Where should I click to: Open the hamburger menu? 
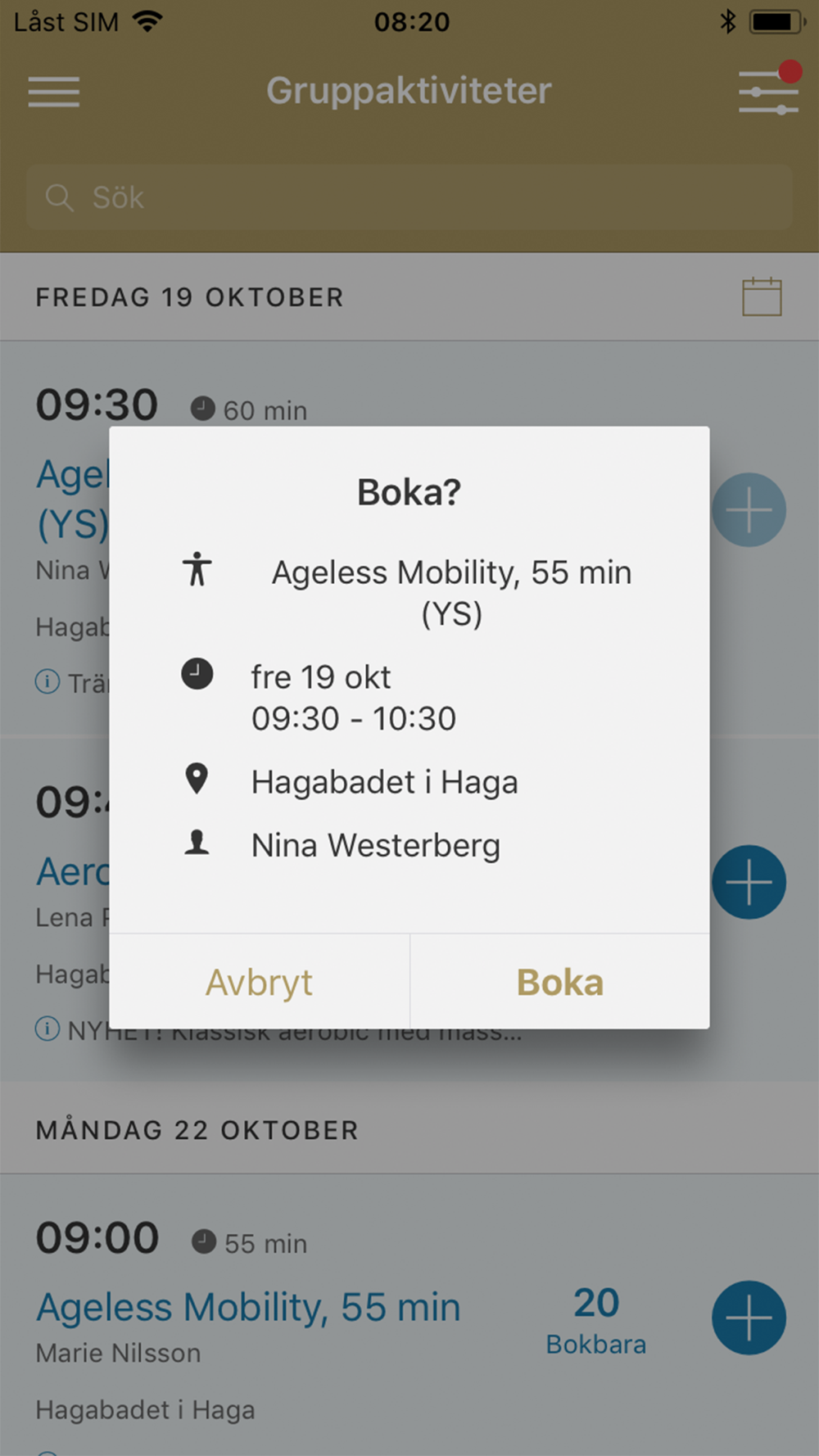(54, 92)
